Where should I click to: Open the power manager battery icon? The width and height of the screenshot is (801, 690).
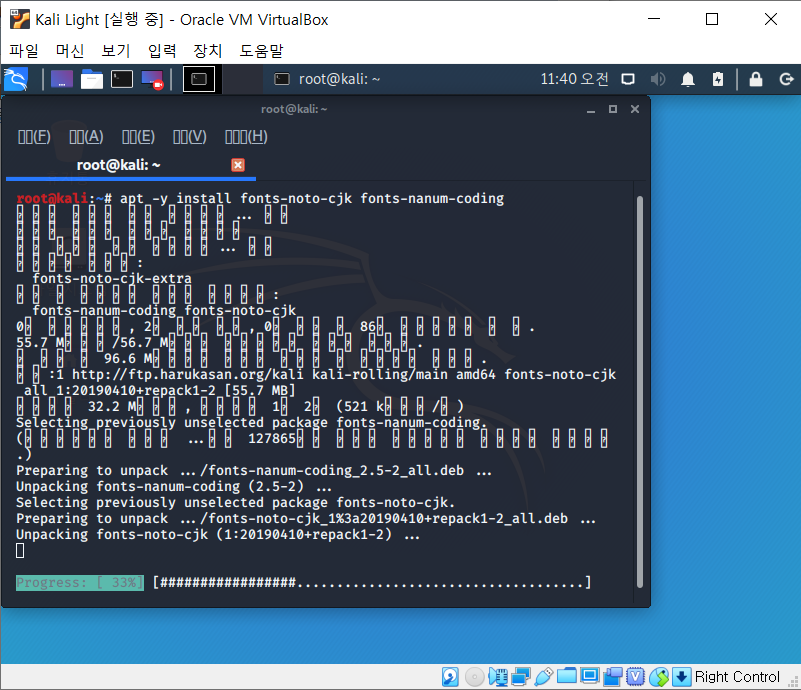[718, 79]
